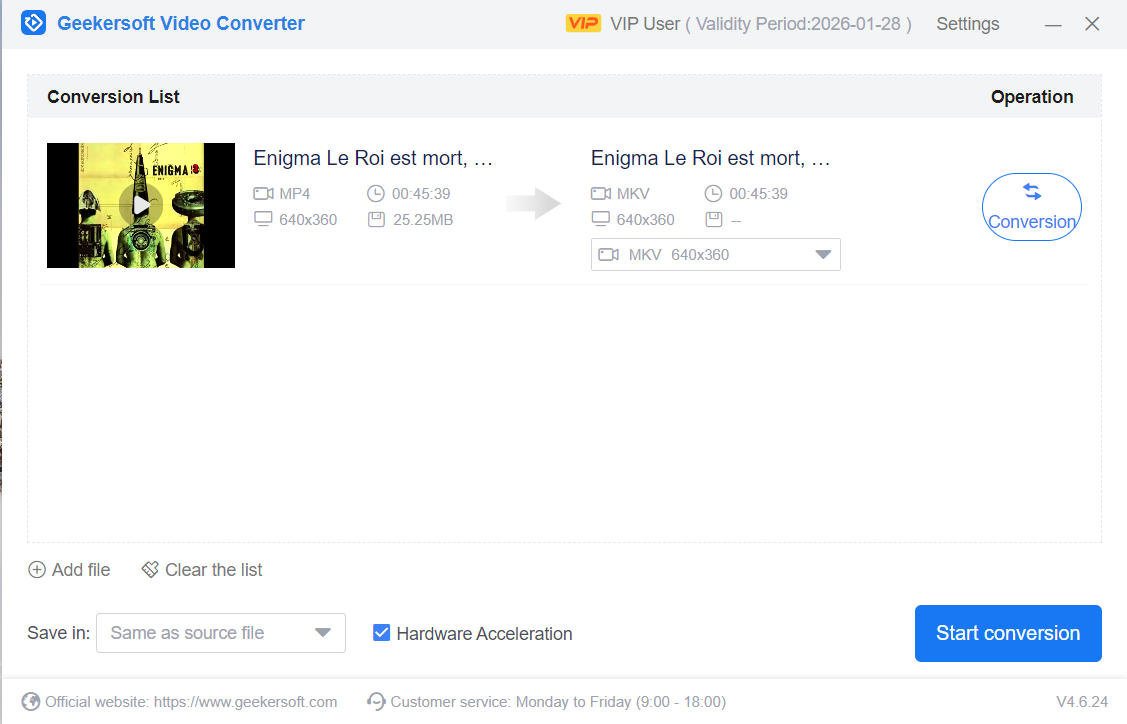The image size is (1127, 724).
Task: Click the customer service headset icon
Action: (x=376, y=702)
